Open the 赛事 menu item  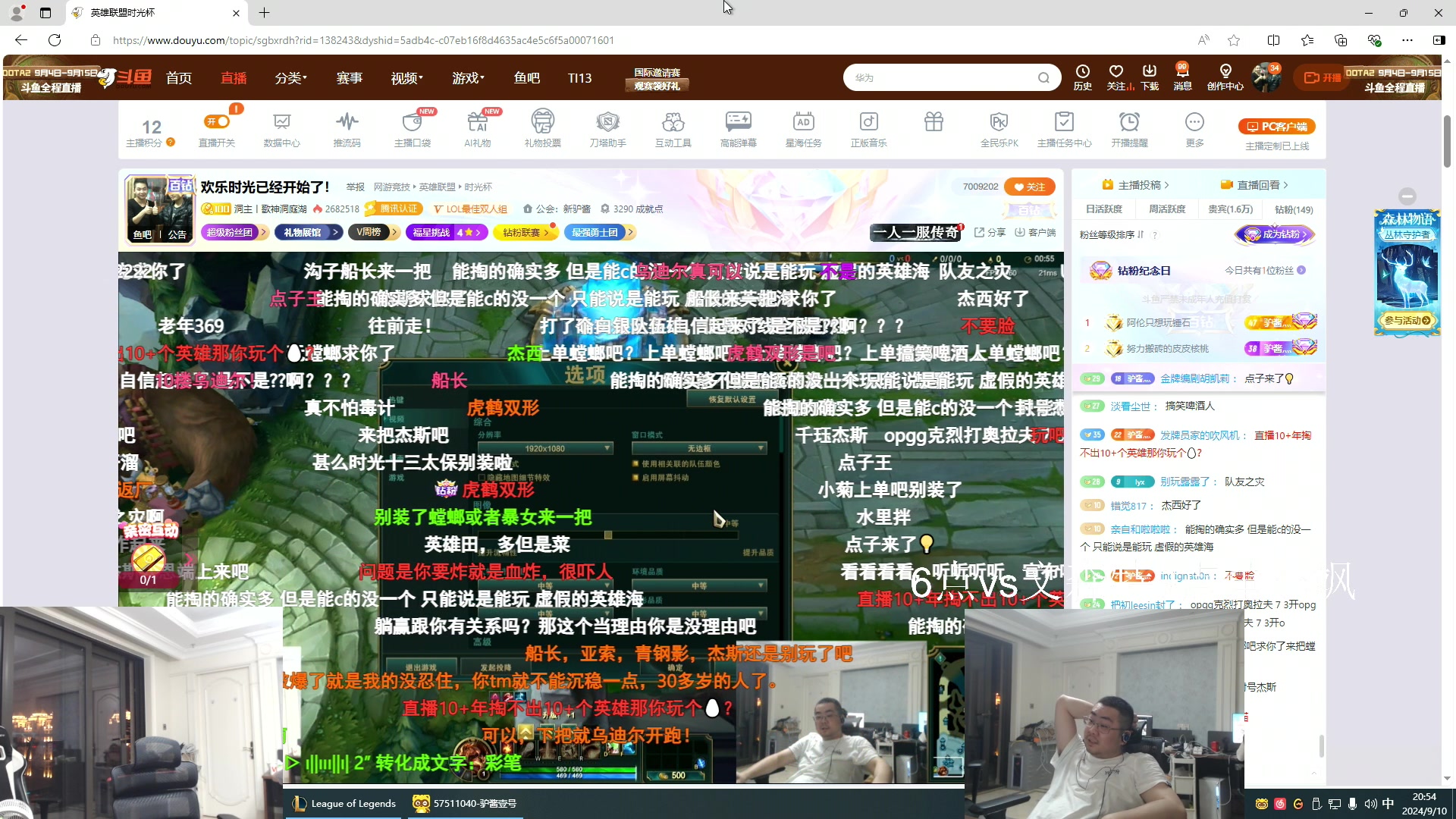pyautogui.click(x=349, y=78)
